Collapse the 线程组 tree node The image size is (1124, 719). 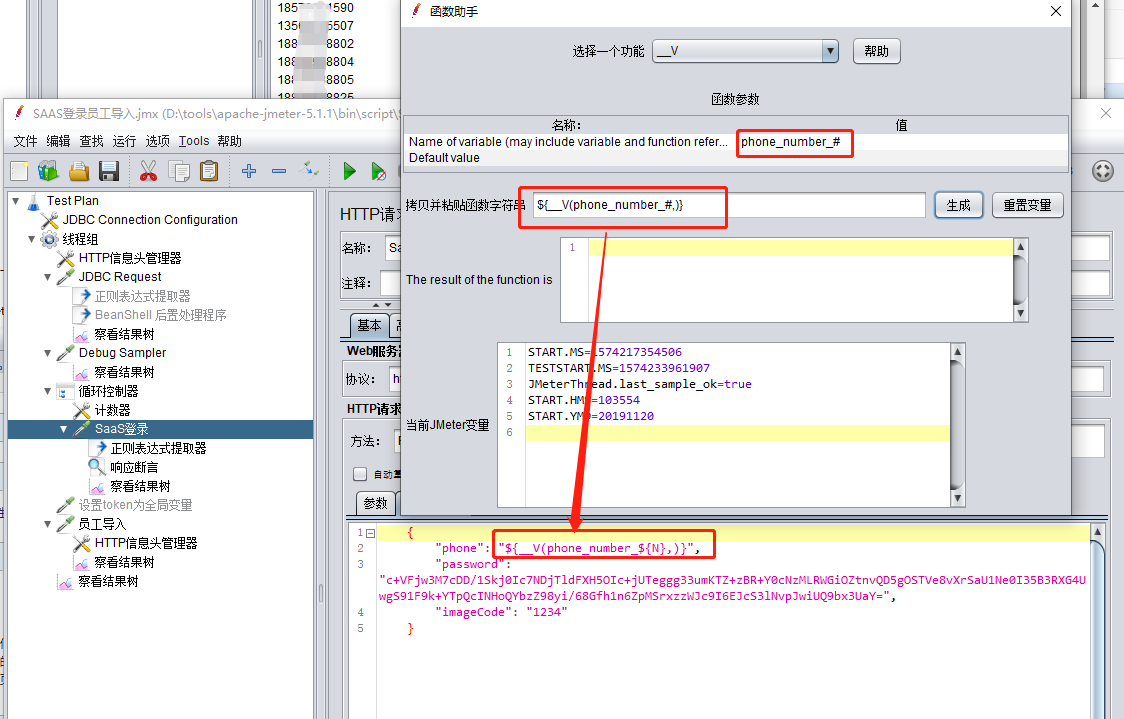click(32, 239)
